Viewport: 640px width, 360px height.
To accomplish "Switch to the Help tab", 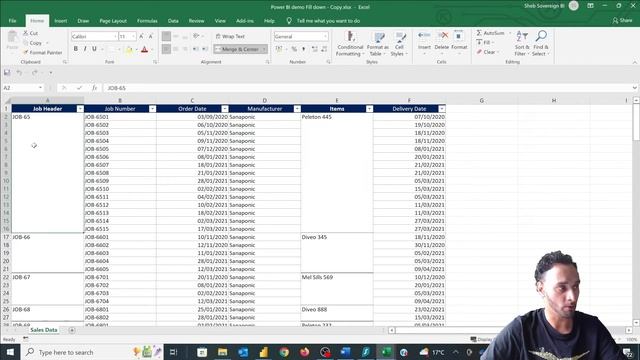I will [x=269, y=21].
